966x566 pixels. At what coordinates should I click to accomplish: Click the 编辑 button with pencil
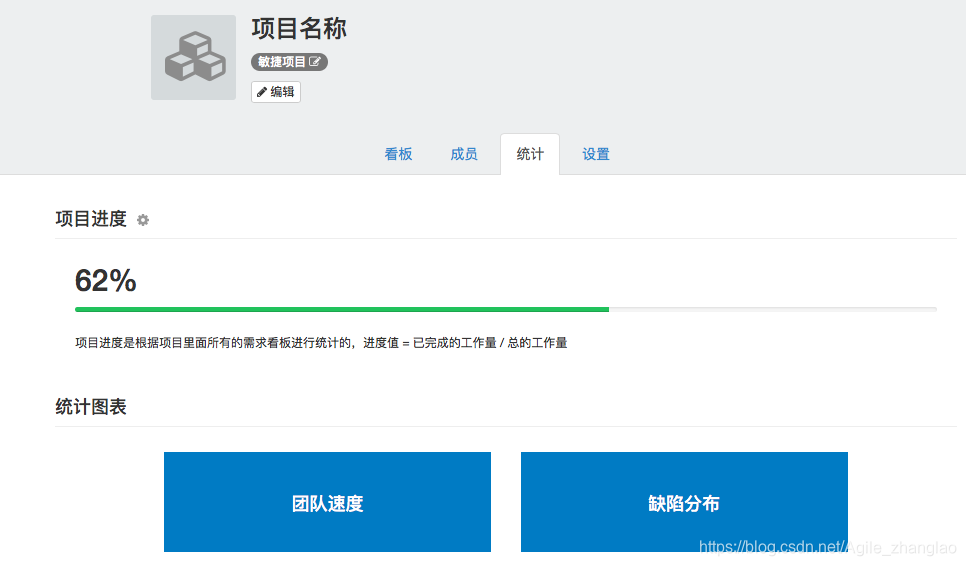point(275,92)
